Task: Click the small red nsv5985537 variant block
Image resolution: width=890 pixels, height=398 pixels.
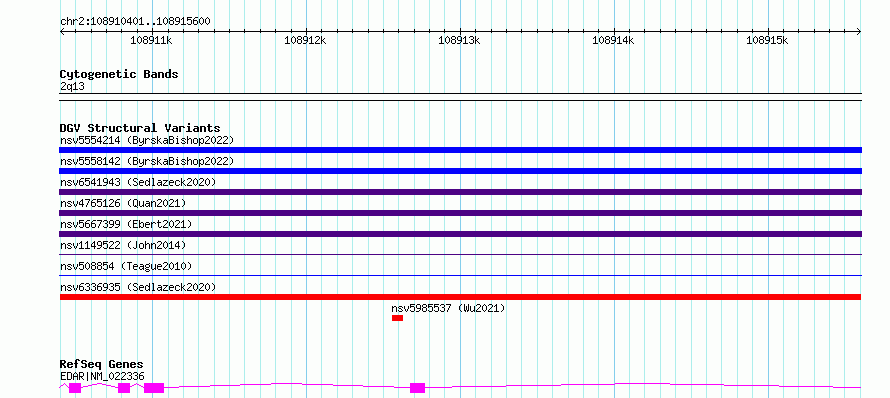Action: point(397,318)
